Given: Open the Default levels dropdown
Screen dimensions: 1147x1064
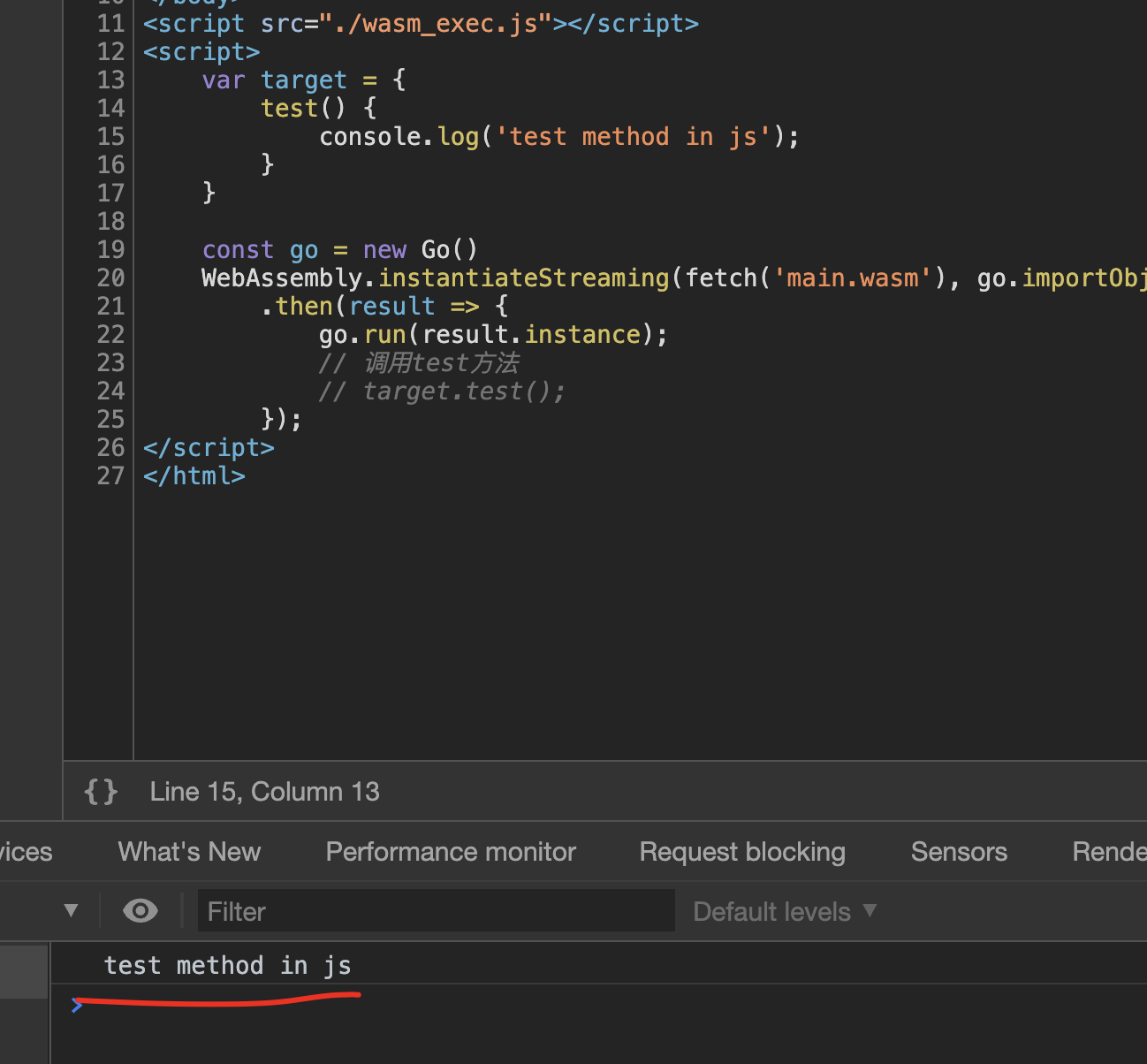Looking at the screenshot, I should 785,911.
